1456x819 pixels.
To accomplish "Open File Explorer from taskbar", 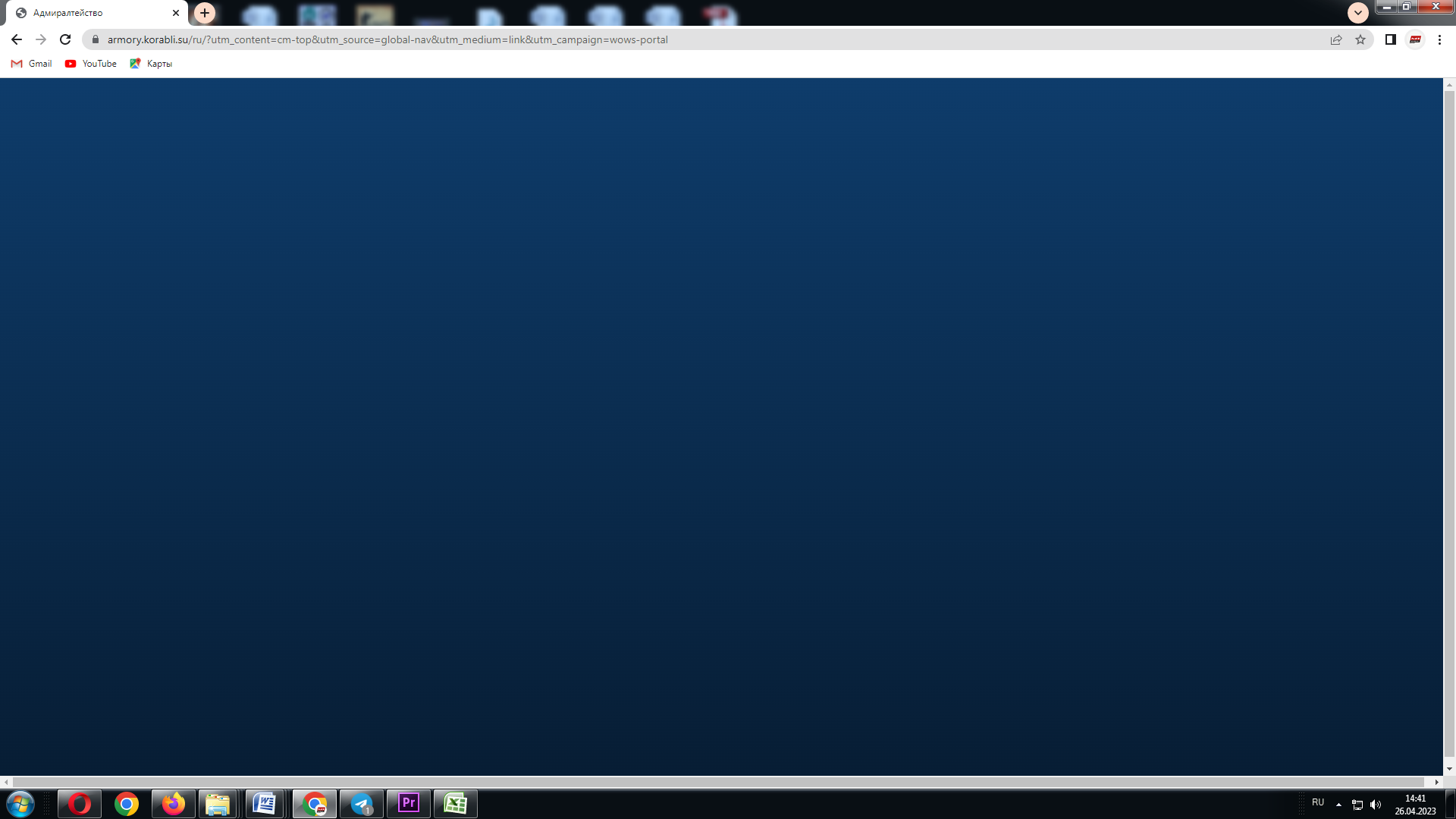I will [218, 804].
